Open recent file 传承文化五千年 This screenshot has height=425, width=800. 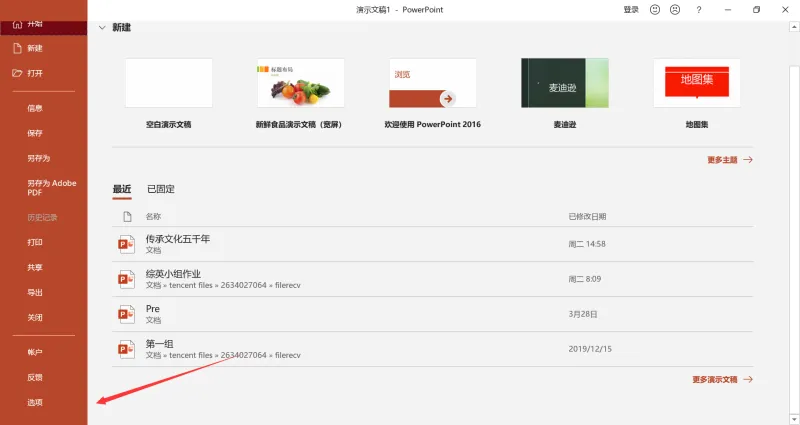point(433,244)
